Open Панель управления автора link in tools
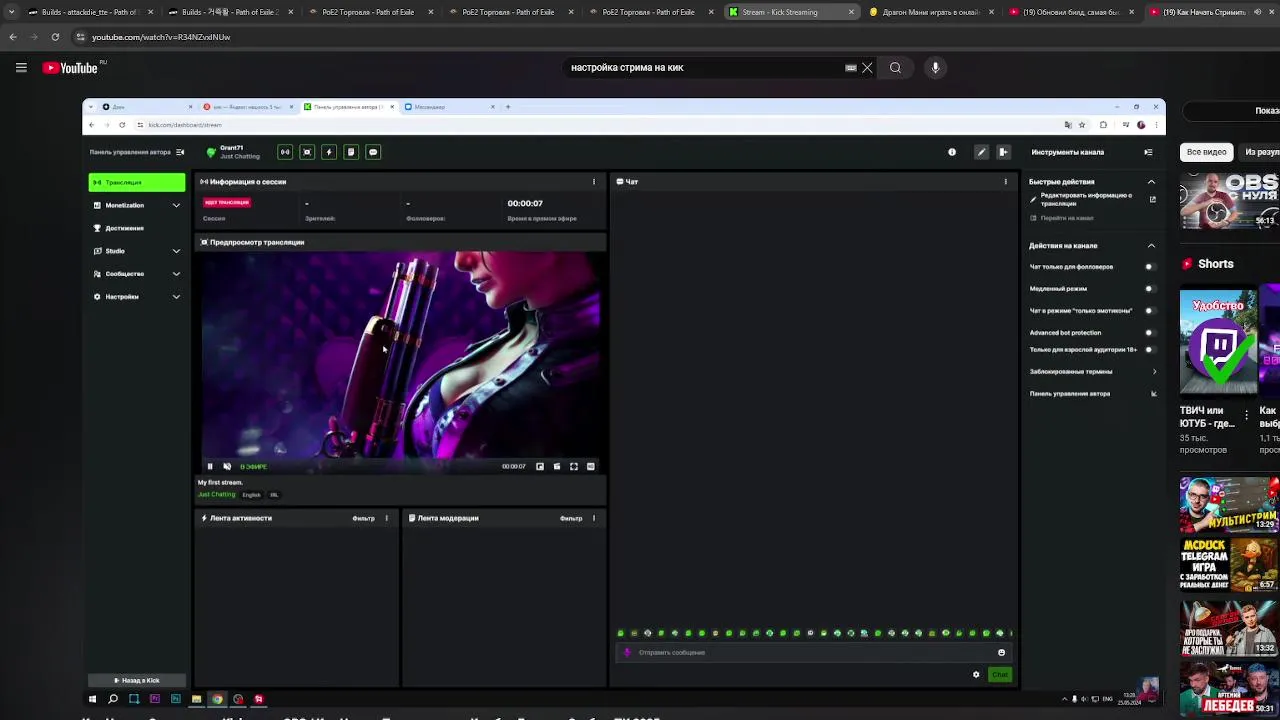Screen dimensions: 1280x720 [1092, 394]
